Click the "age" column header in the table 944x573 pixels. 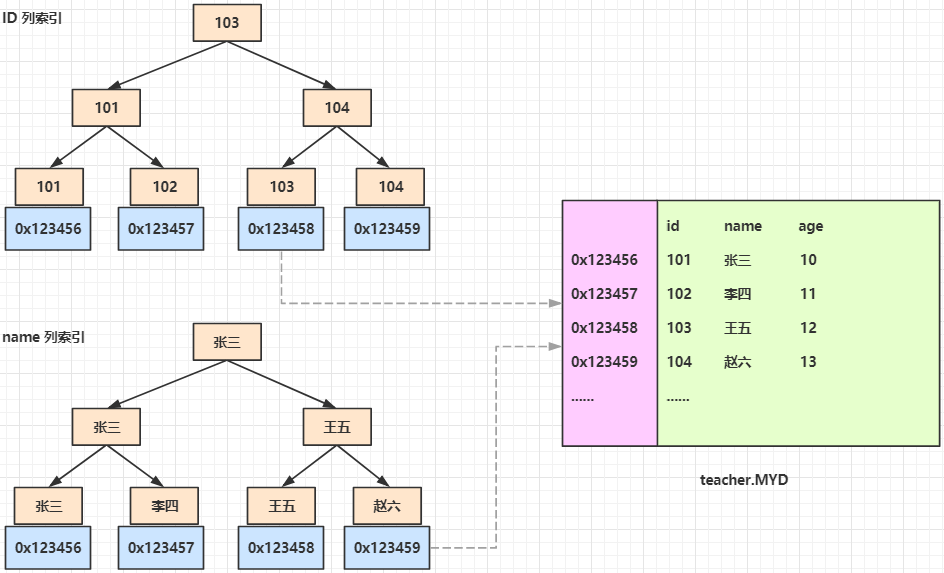point(810,227)
